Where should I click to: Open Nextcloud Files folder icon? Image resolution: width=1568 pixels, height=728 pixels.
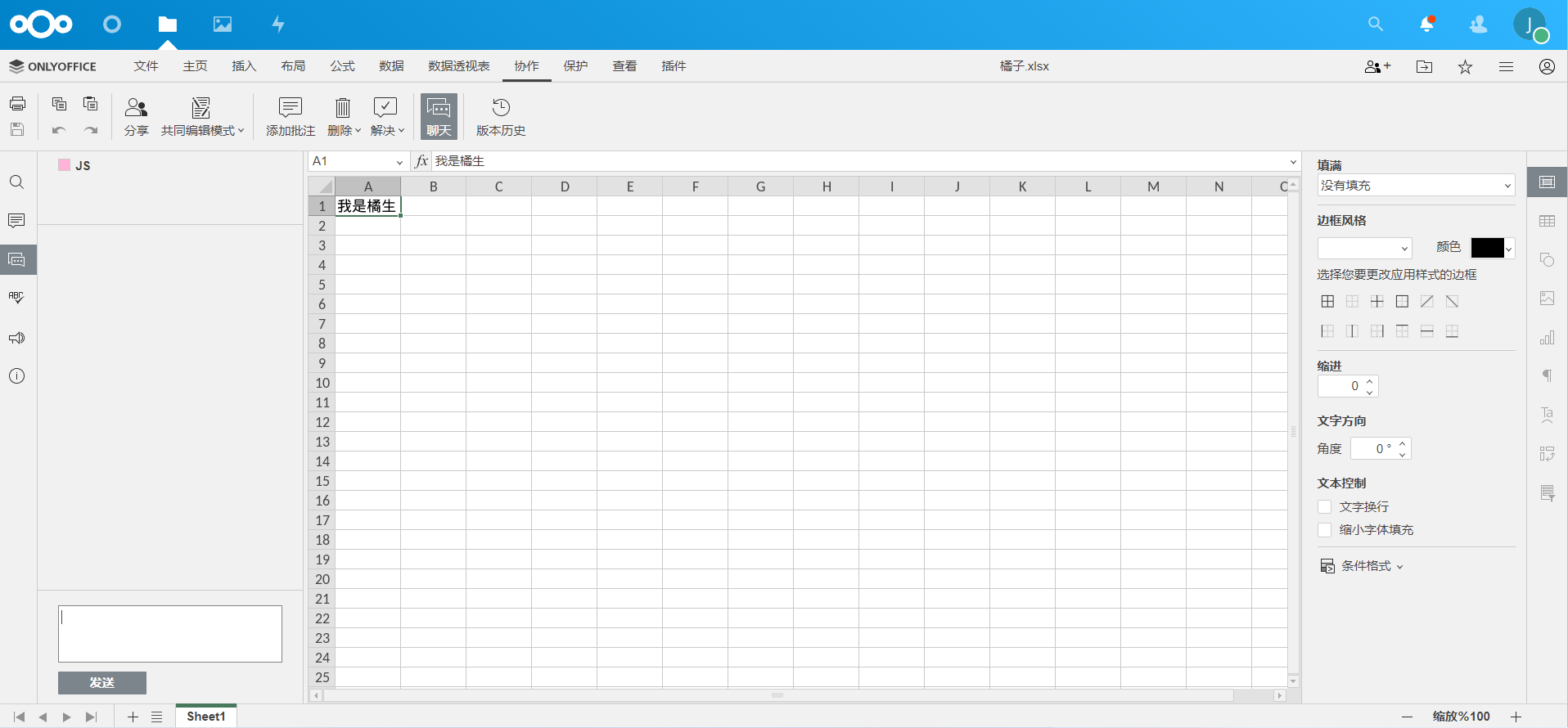click(168, 25)
